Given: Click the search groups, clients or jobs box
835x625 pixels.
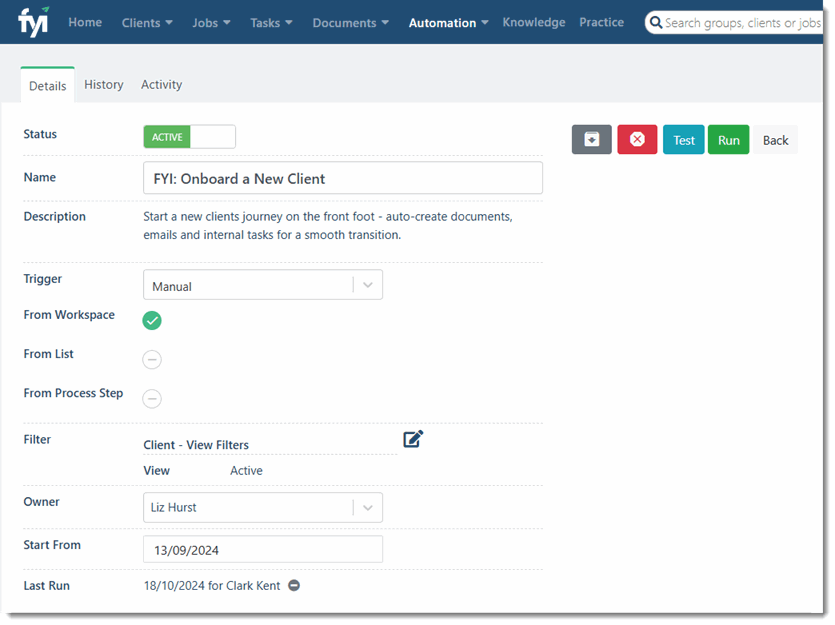Looking at the screenshot, I should [x=735, y=23].
